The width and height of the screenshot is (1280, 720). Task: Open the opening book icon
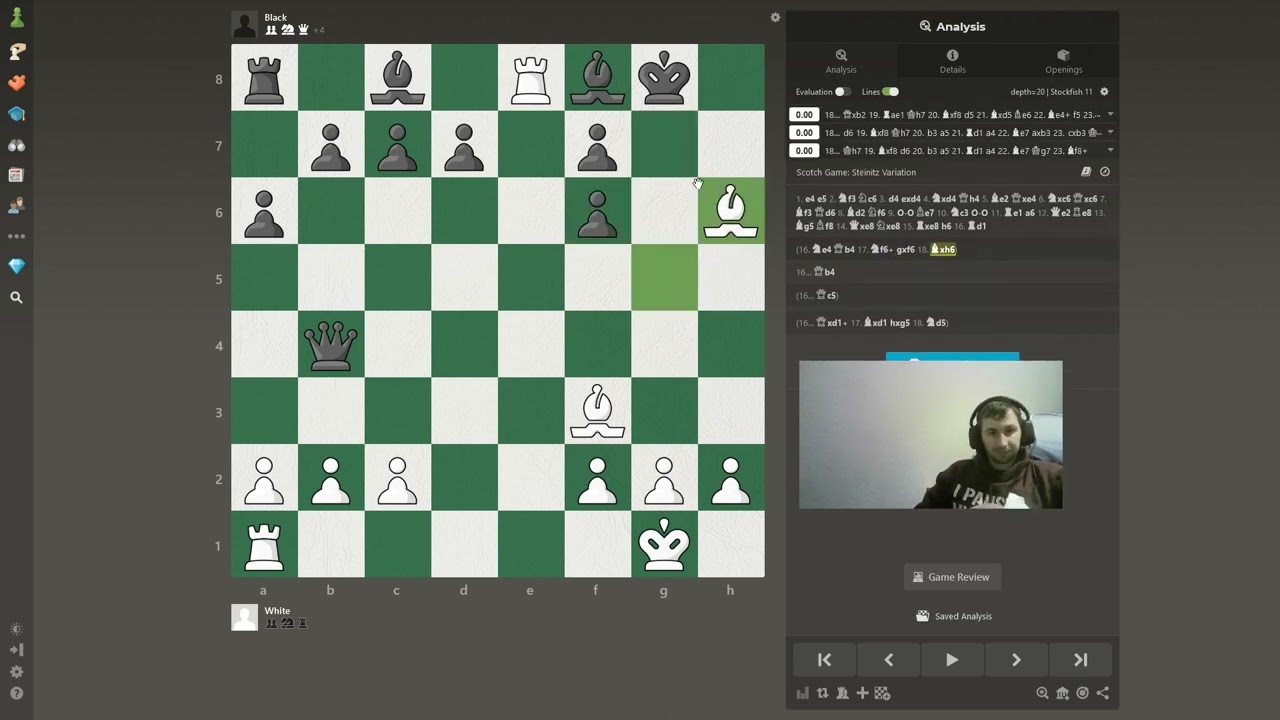(1086, 172)
